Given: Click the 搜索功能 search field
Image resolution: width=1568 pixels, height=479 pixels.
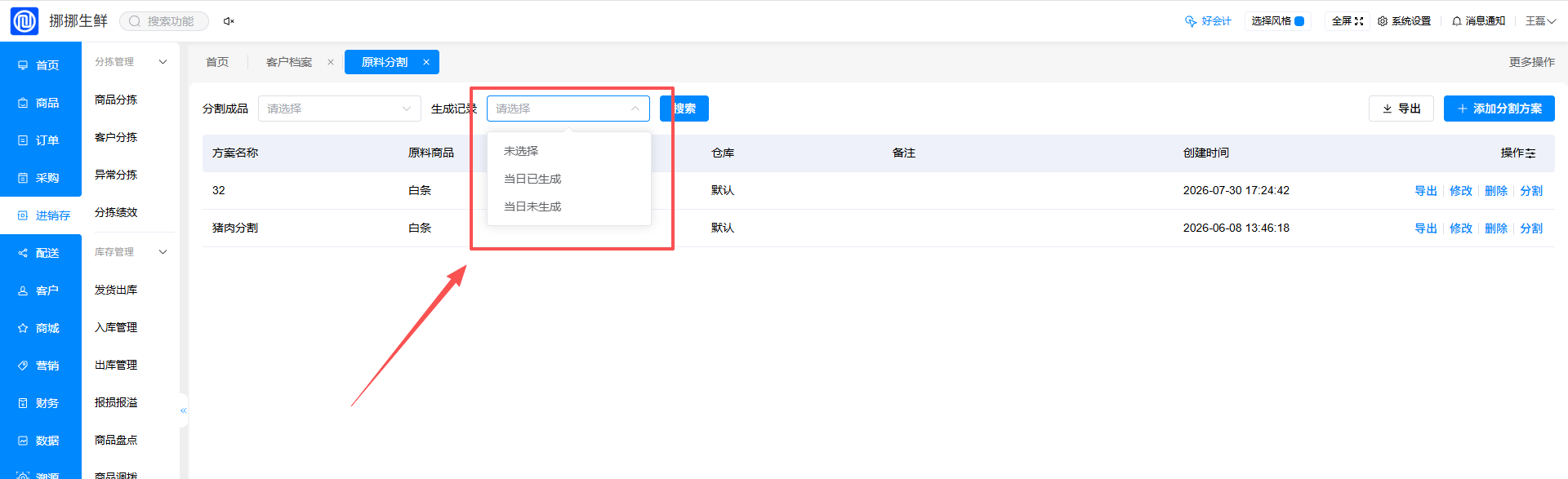Looking at the screenshot, I should click(x=164, y=21).
